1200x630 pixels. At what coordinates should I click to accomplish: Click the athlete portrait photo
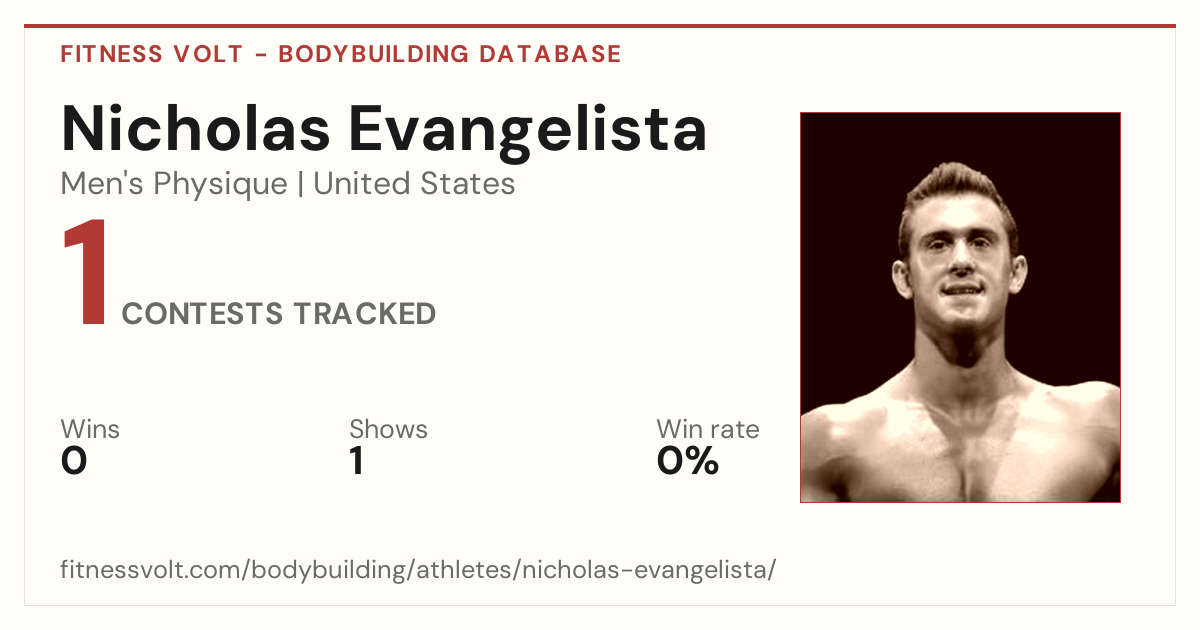pos(960,307)
